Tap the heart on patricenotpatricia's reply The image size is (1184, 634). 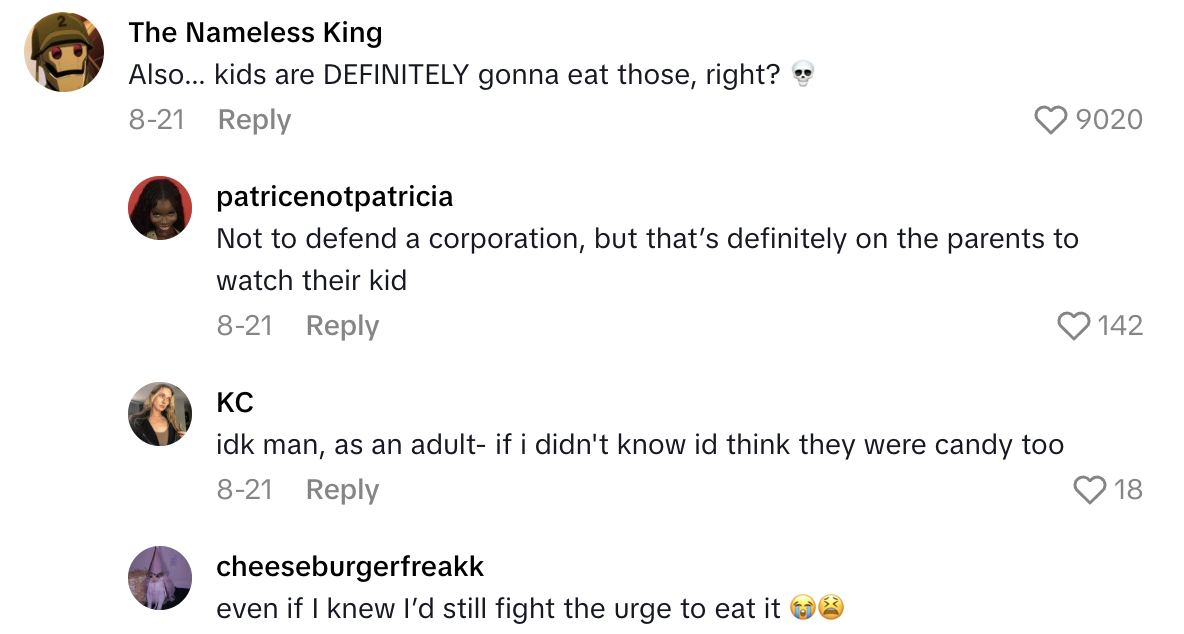pyautogui.click(x=1074, y=326)
